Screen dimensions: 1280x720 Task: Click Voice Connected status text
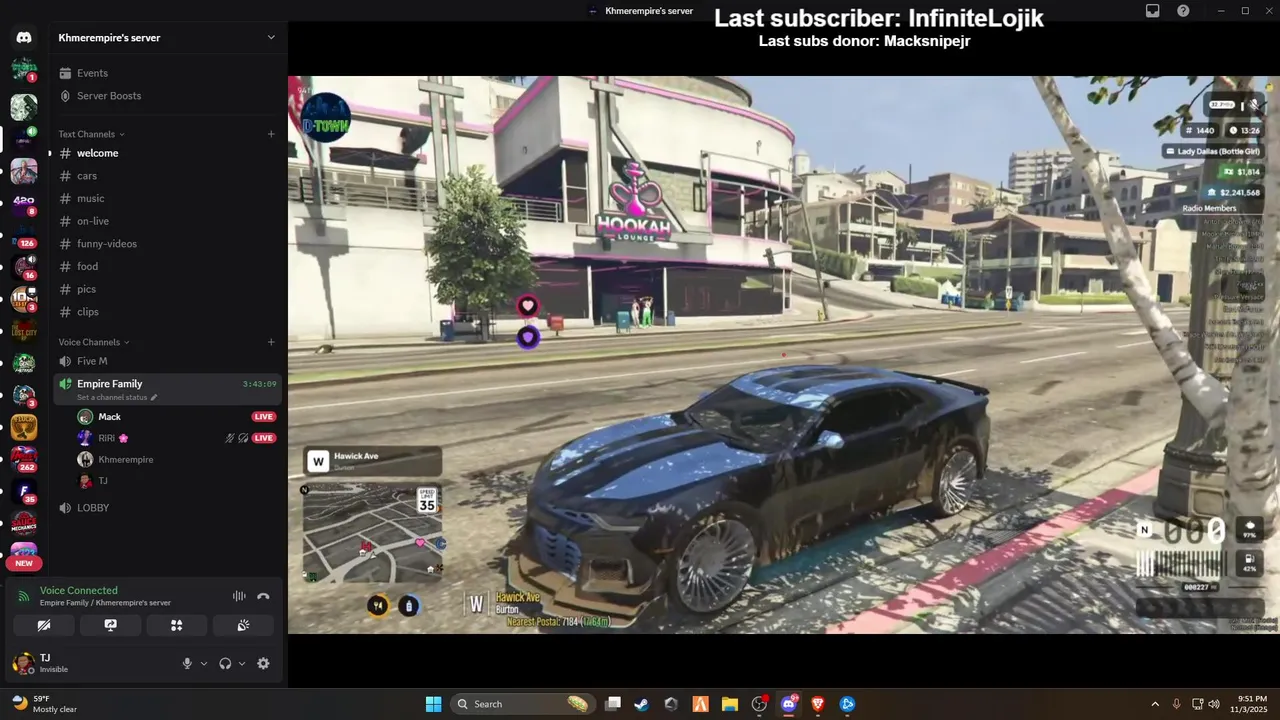(78, 591)
